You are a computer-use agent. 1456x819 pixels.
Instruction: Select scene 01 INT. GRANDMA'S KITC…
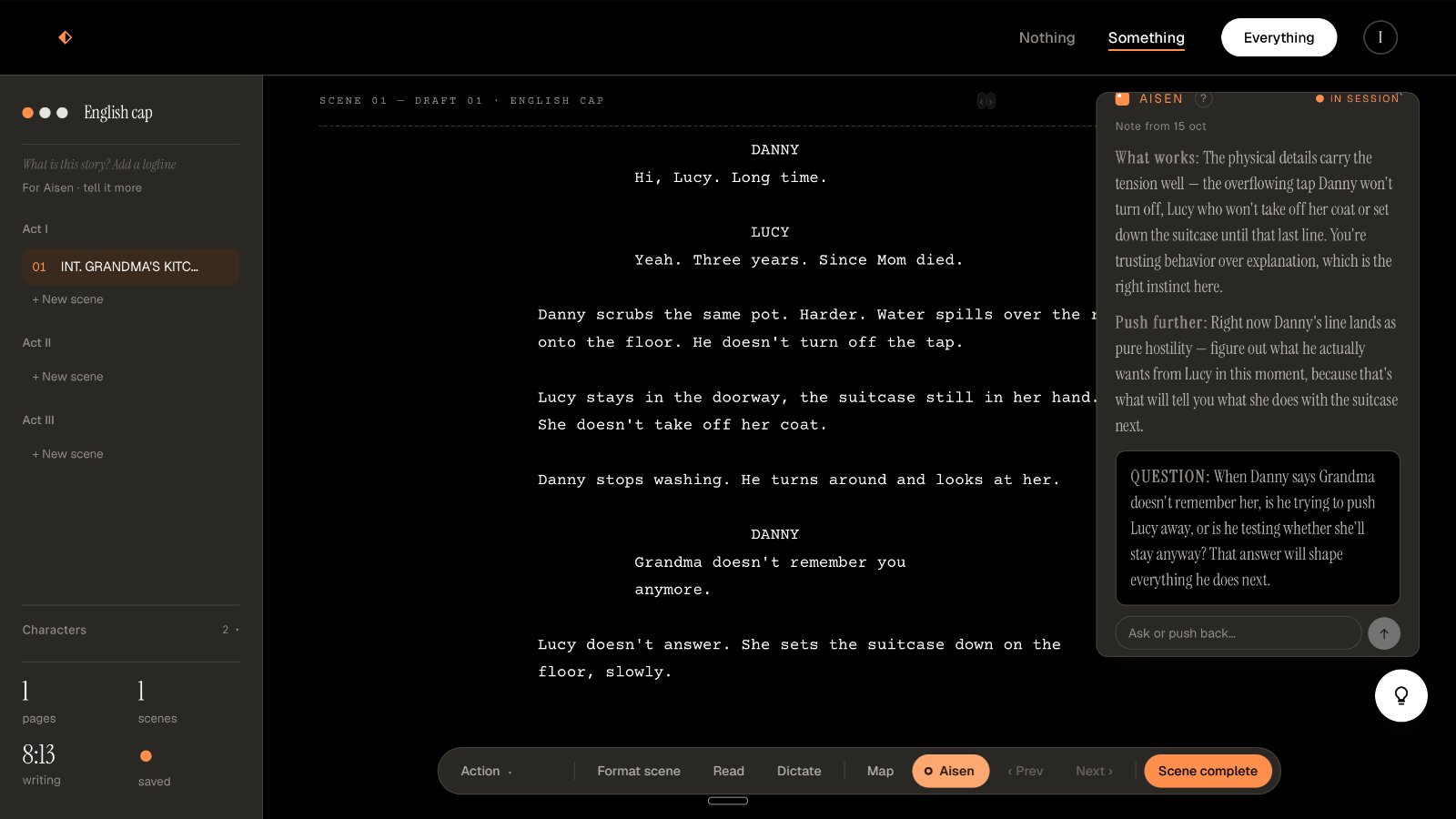130,267
